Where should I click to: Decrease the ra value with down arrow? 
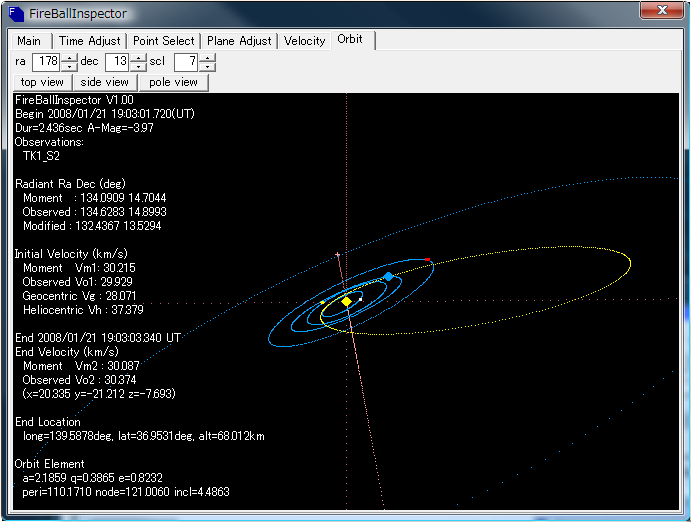pos(69,67)
